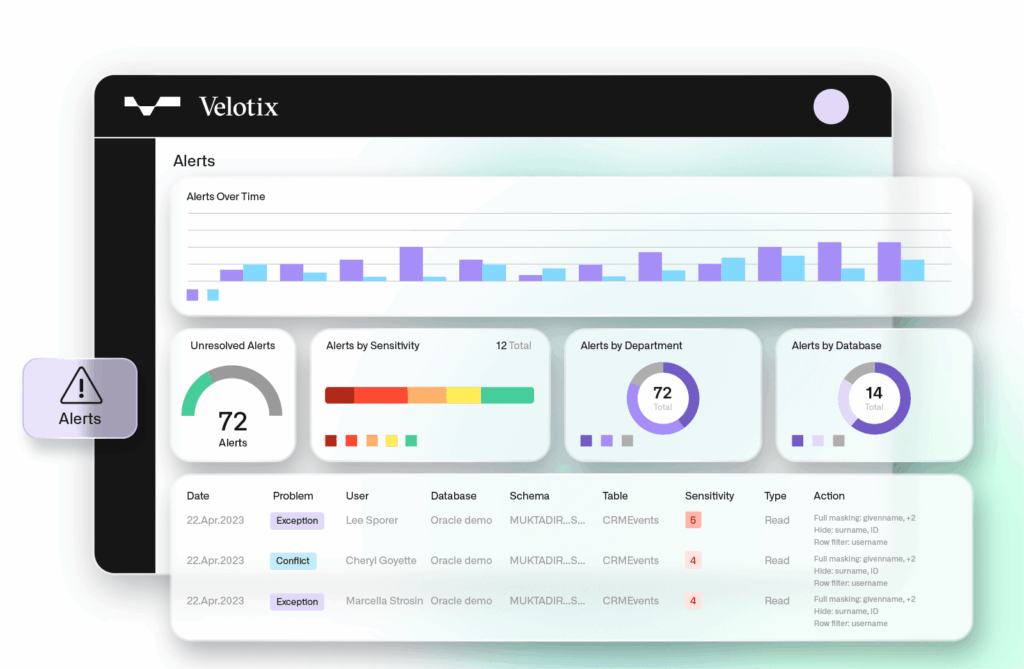This screenshot has width=1024, height=669.
Task: Click the sensitivity 4 badge for Marcella Strosin
Action: click(x=693, y=600)
